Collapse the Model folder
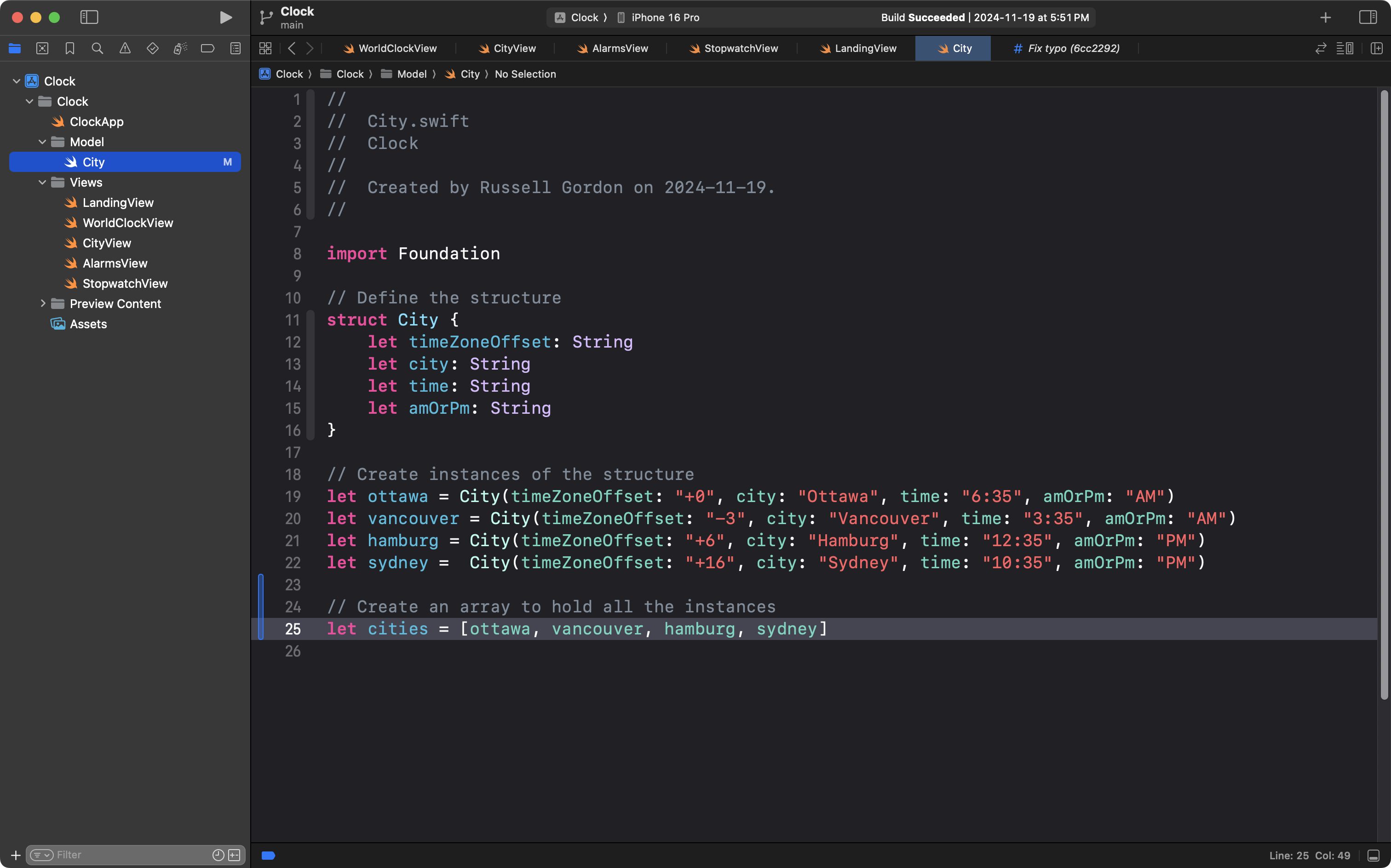Viewport: 1391px width, 868px height. click(42, 142)
